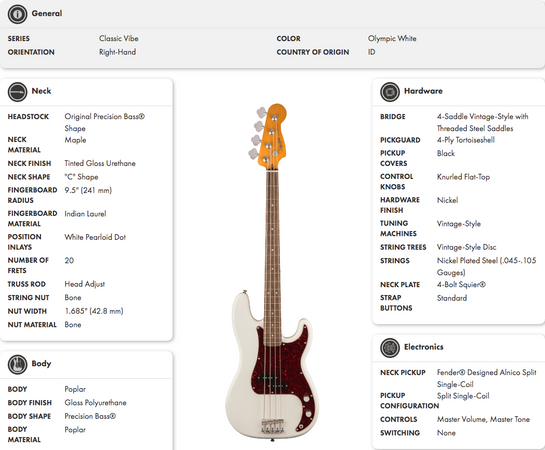The height and width of the screenshot is (450, 545).
Task: Click the BODY MATERIAL value 'Poplar'
Action: click(x=75, y=430)
